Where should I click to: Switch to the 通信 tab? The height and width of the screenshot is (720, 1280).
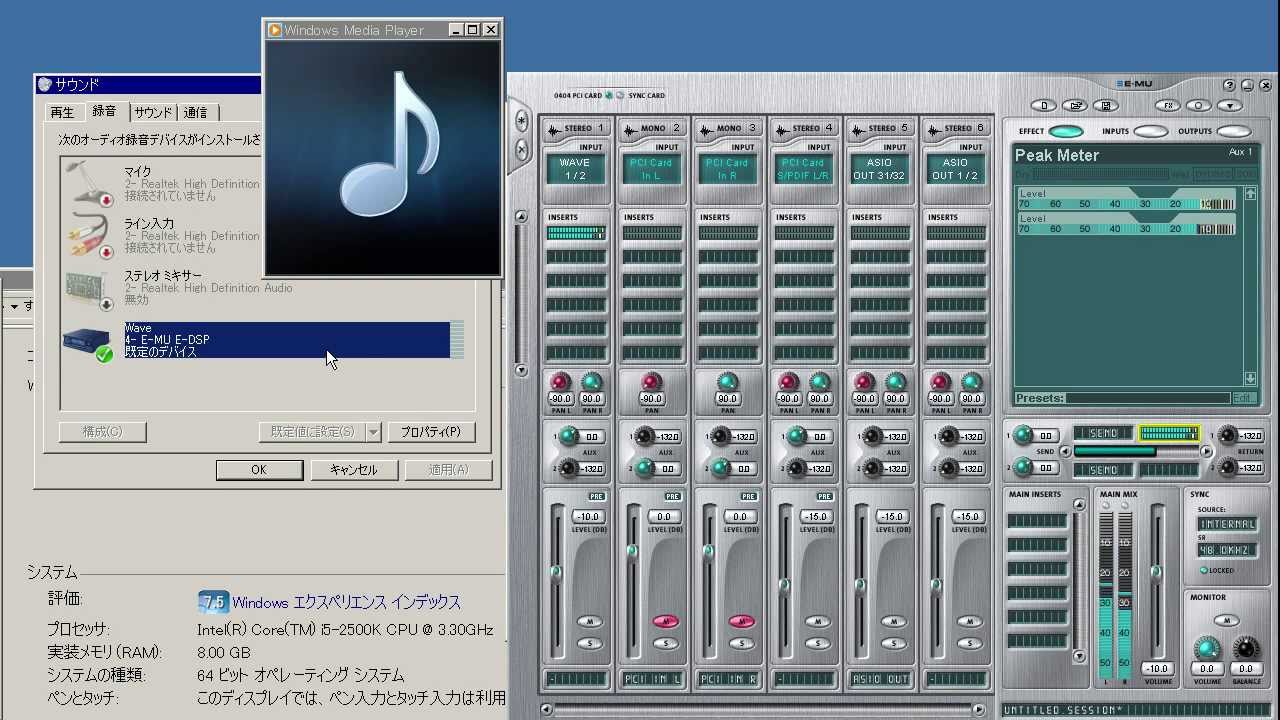click(196, 113)
